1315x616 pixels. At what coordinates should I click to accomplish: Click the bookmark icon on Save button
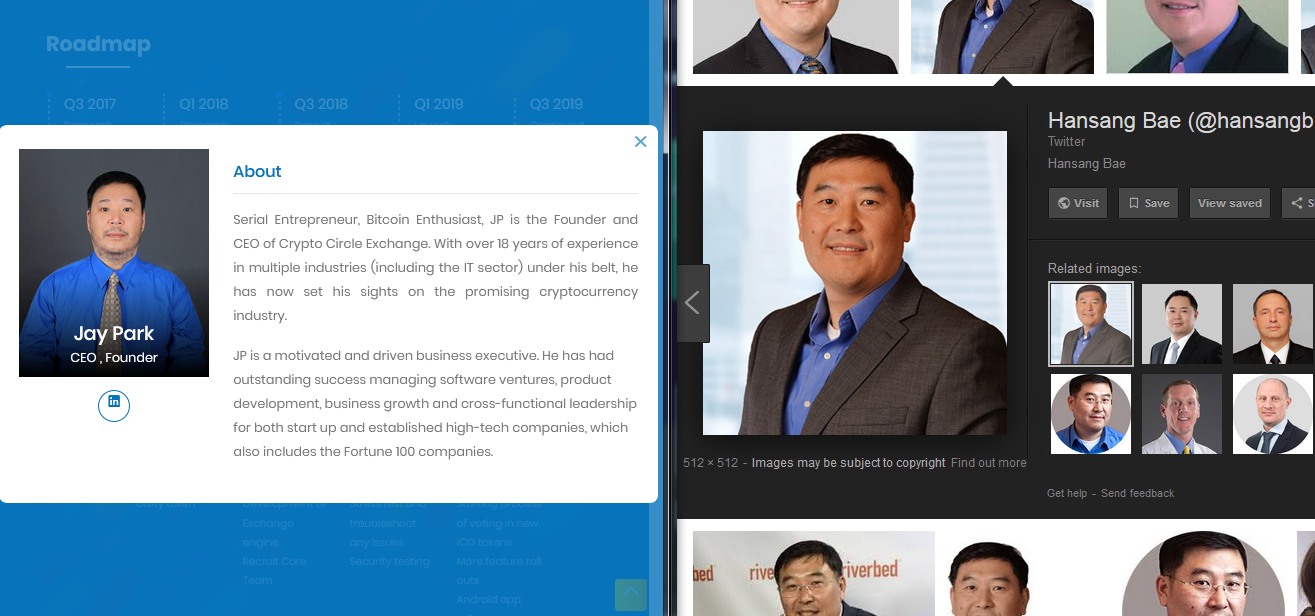pyautogui.click(x=1134, y=203)
